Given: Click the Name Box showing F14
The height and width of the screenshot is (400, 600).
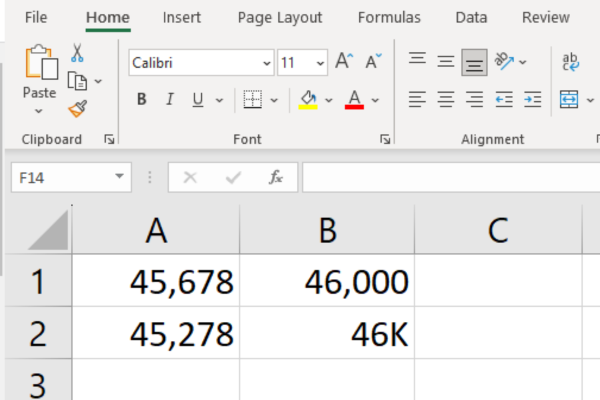Looking at the screenshot, I should tap(71, 177).
